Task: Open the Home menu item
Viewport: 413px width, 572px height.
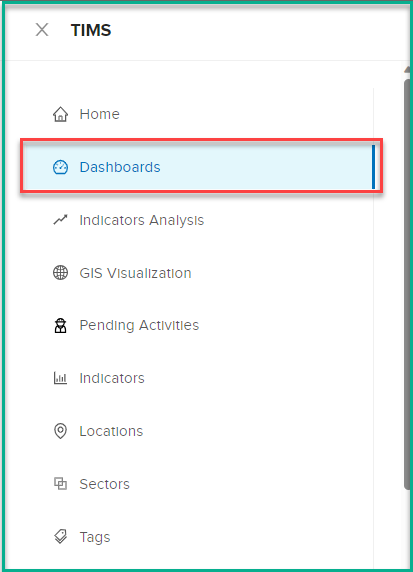Action: click(x=100, y=114)
